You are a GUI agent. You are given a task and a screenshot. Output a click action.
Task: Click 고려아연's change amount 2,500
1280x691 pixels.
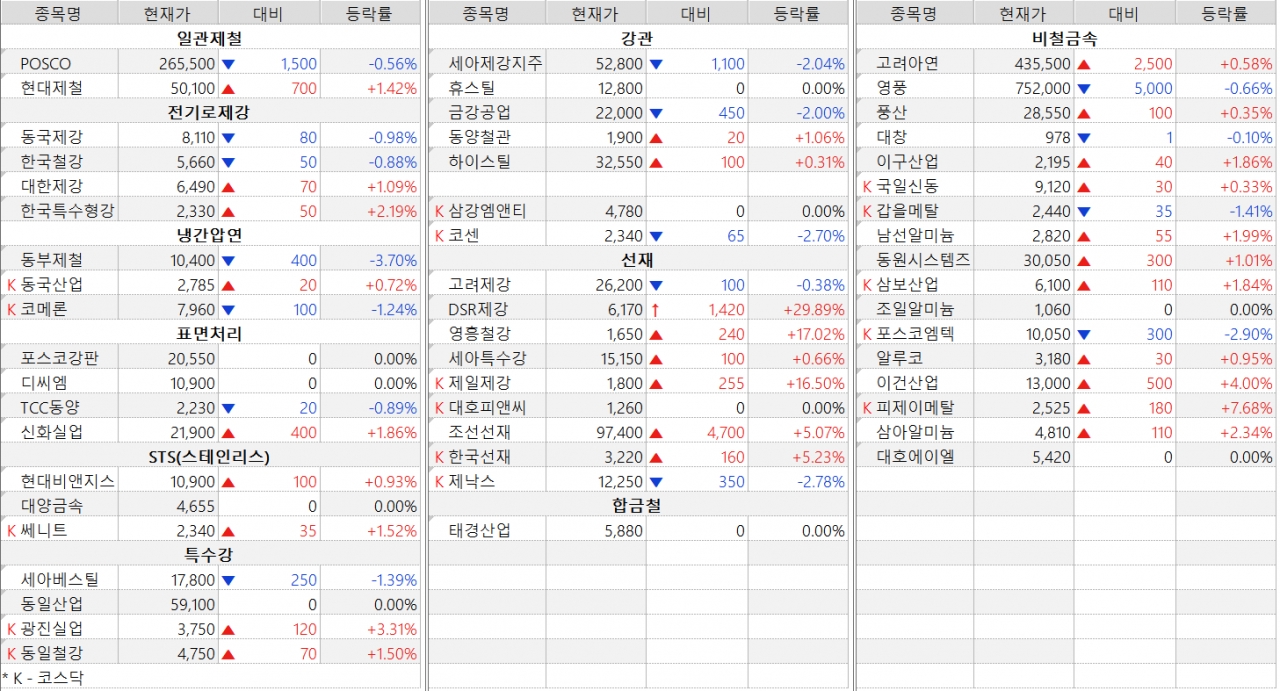(x=1153, y=64)
